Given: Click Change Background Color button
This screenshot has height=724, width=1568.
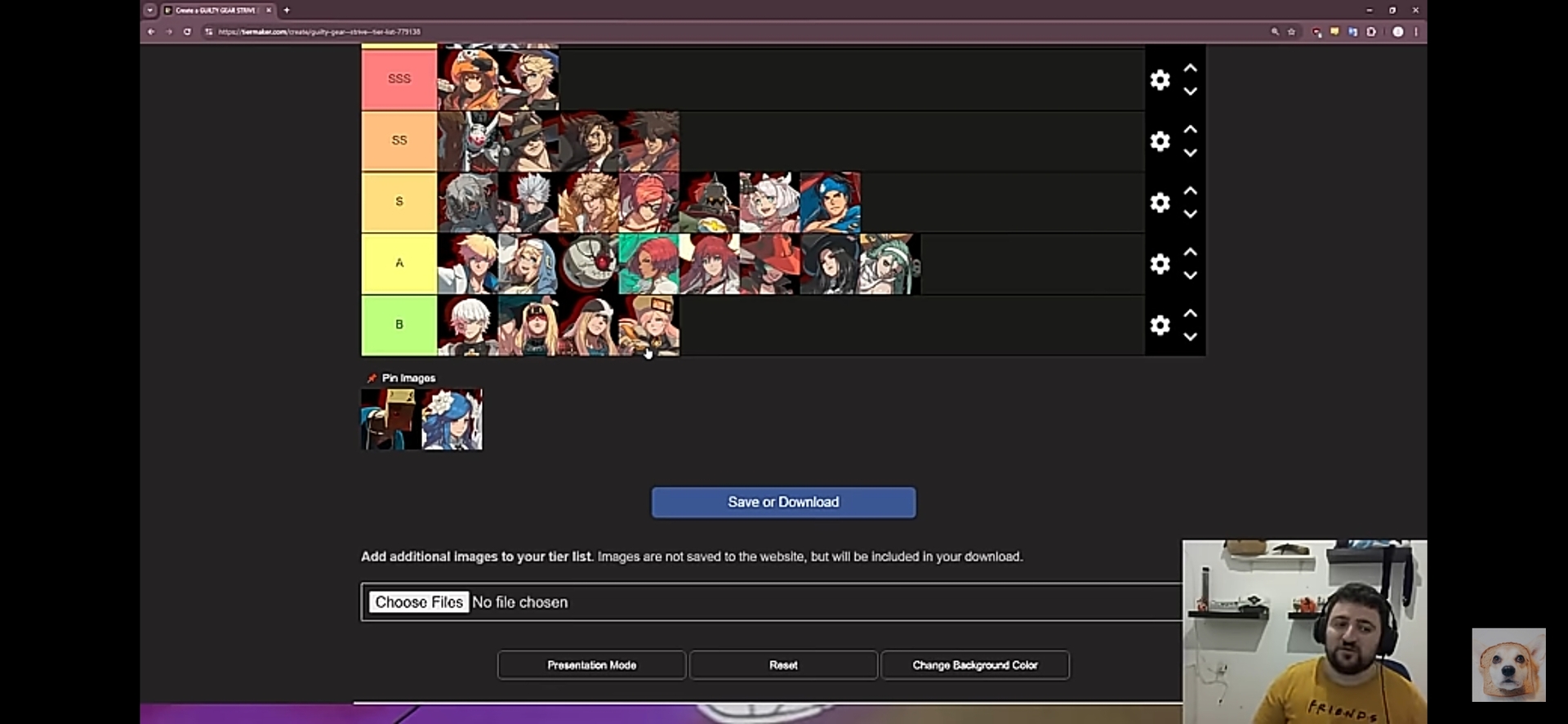Looking at the screenshot, I should pos(974,665).
